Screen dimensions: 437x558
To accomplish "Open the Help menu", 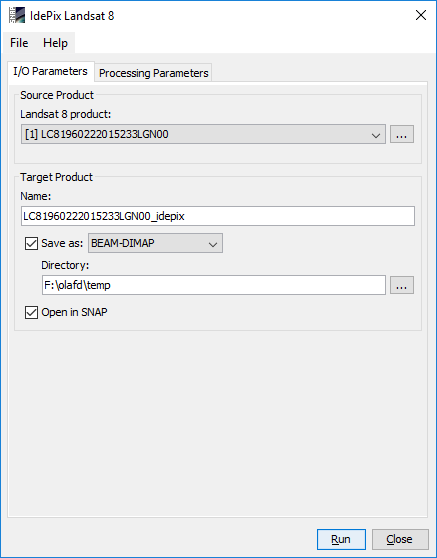I will tap(55, 43).
